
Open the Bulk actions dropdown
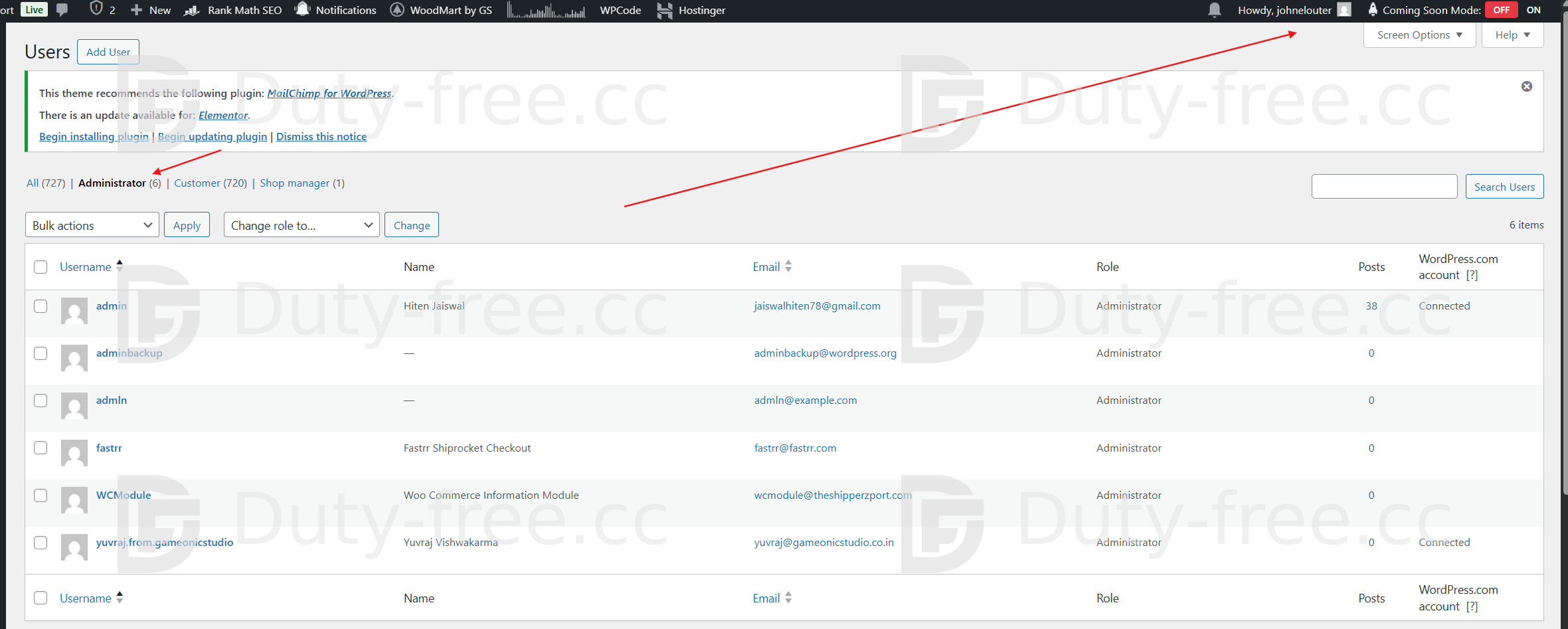point(92,225)
